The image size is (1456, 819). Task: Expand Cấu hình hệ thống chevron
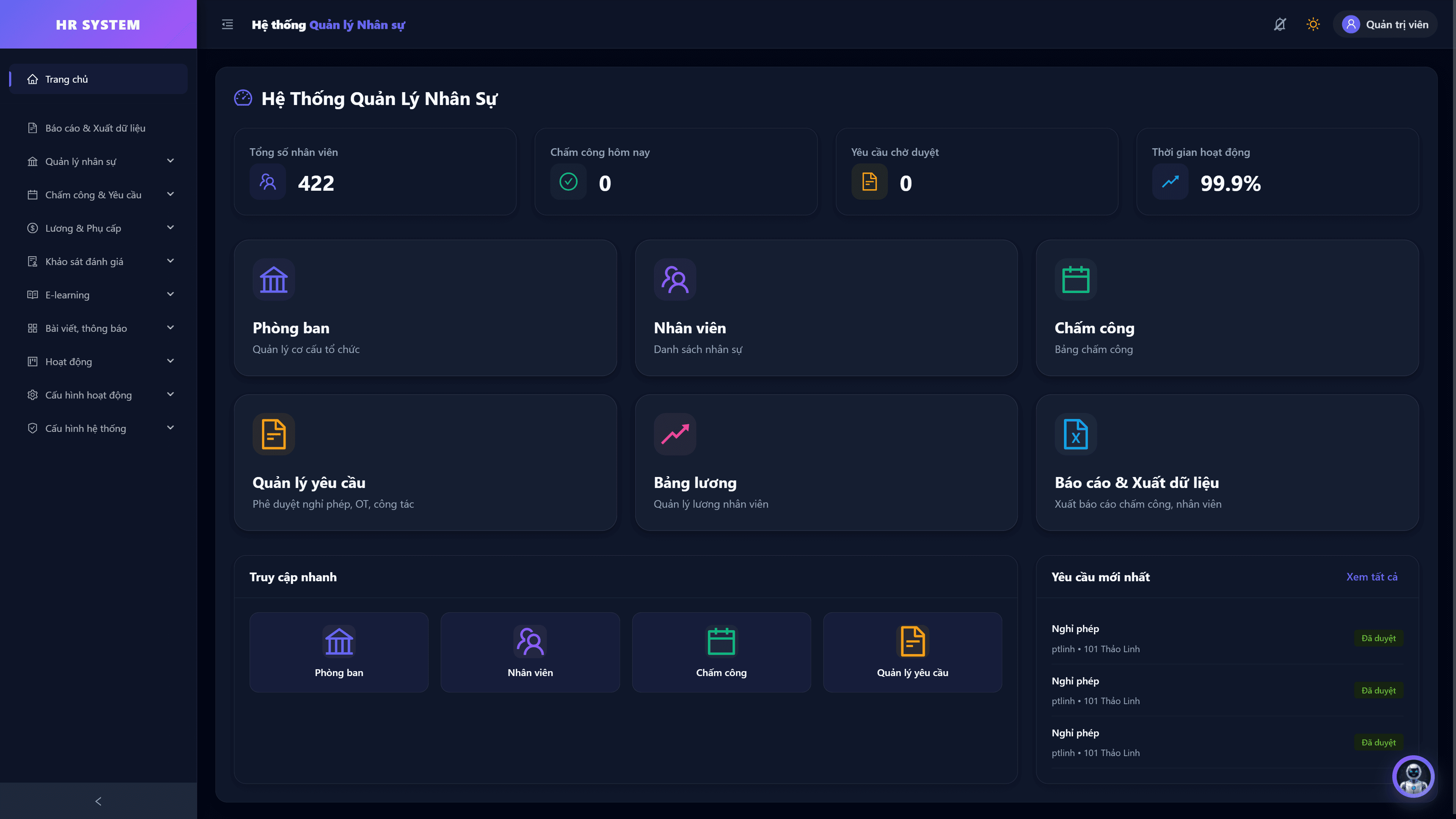click(170, 428)
